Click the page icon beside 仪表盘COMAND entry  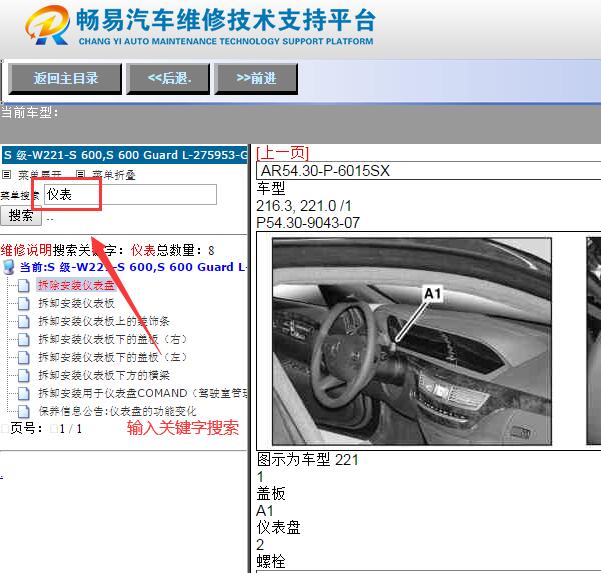click(23, 394)
